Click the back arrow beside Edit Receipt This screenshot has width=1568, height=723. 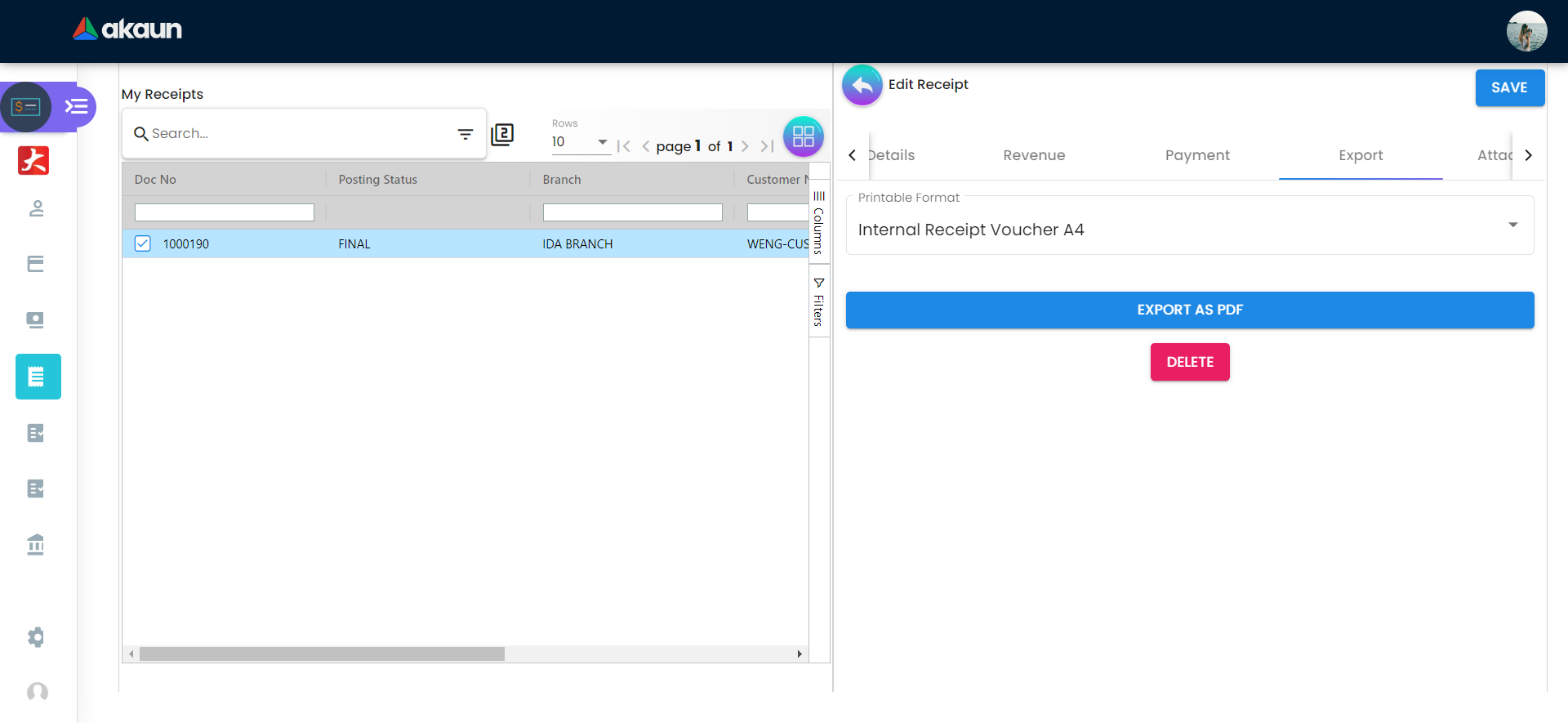[862, 85]
